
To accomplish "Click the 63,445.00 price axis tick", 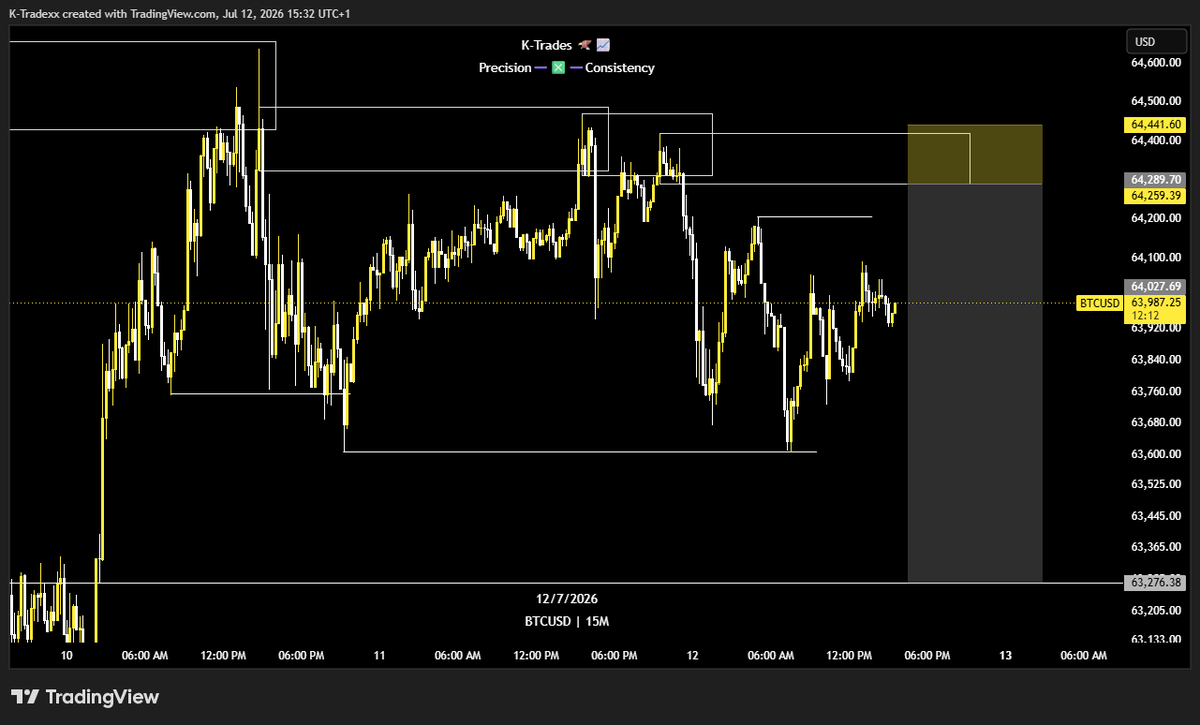I will (1155, 515).
